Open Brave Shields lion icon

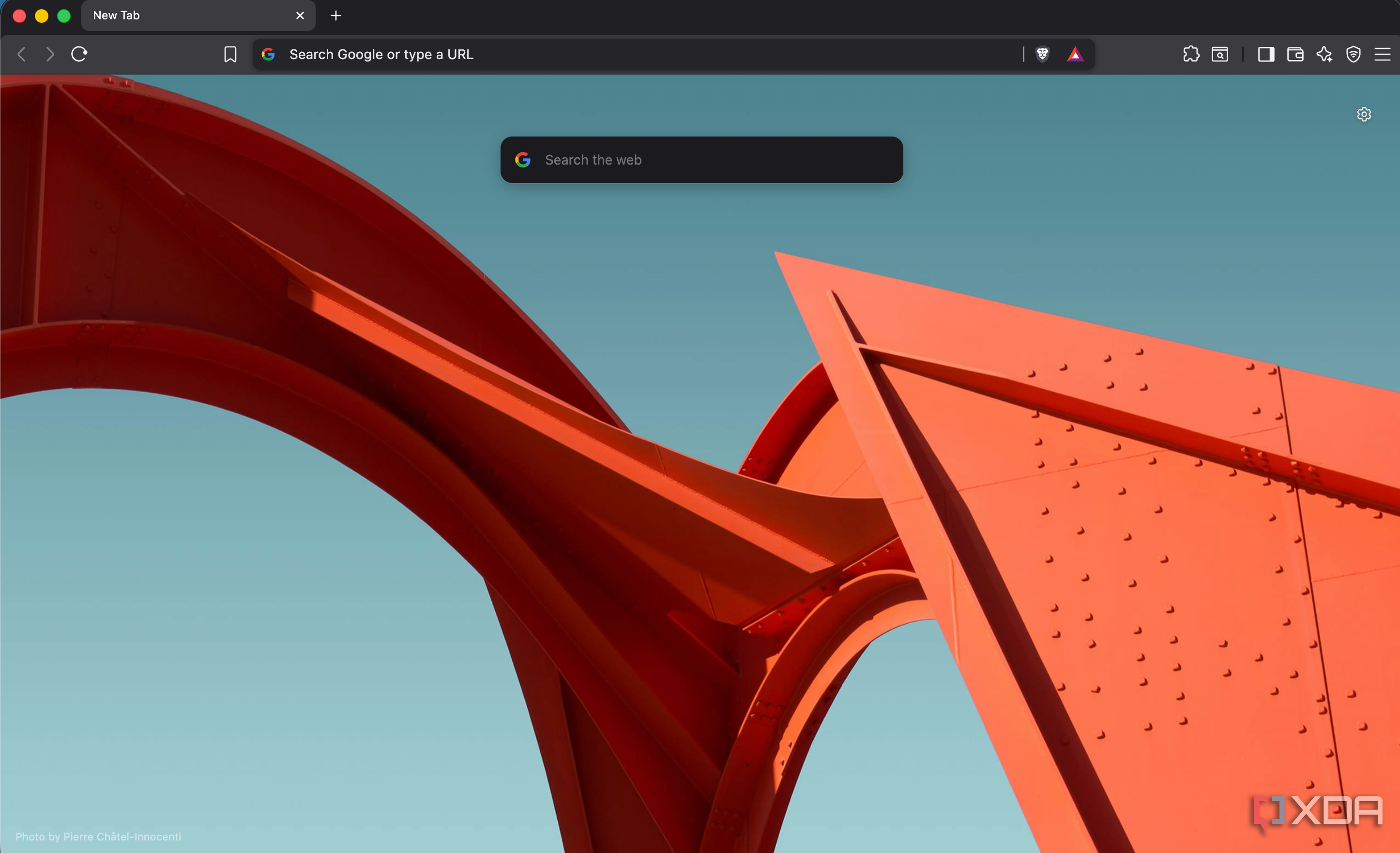coord(1042,55)
